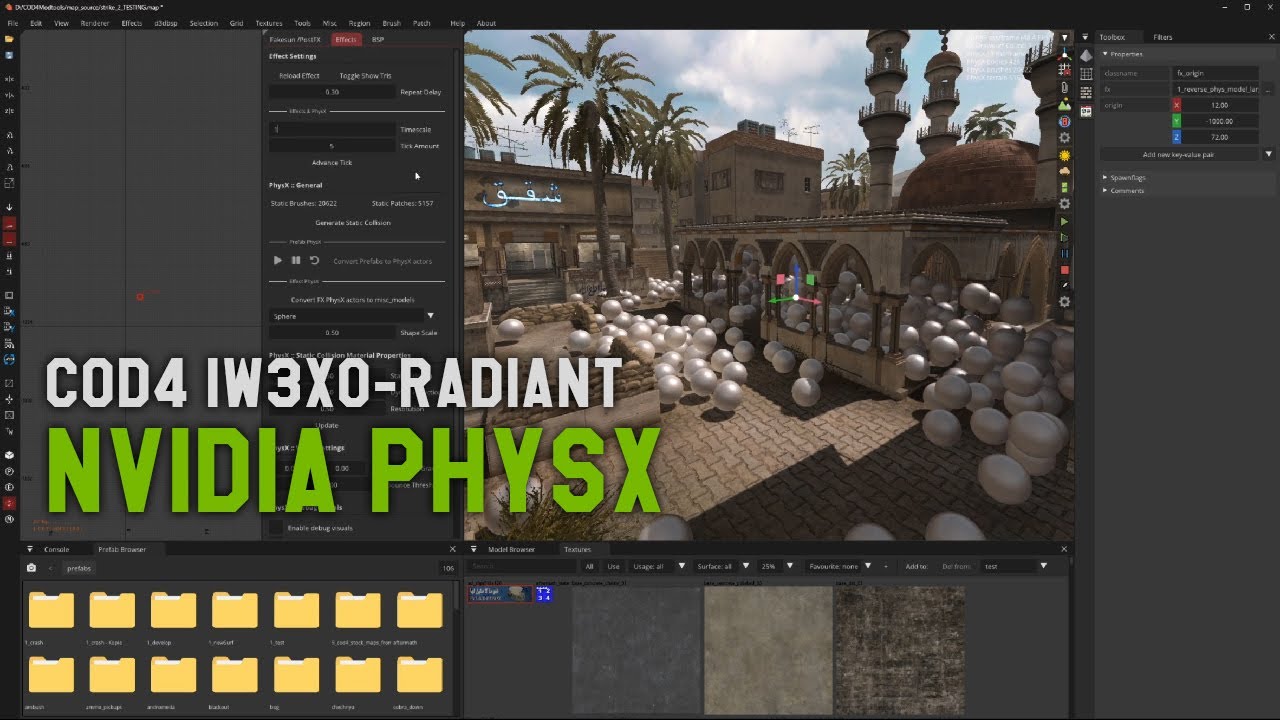Click the outlined green play icon

pyautogui.click(x=1064, y=237)
